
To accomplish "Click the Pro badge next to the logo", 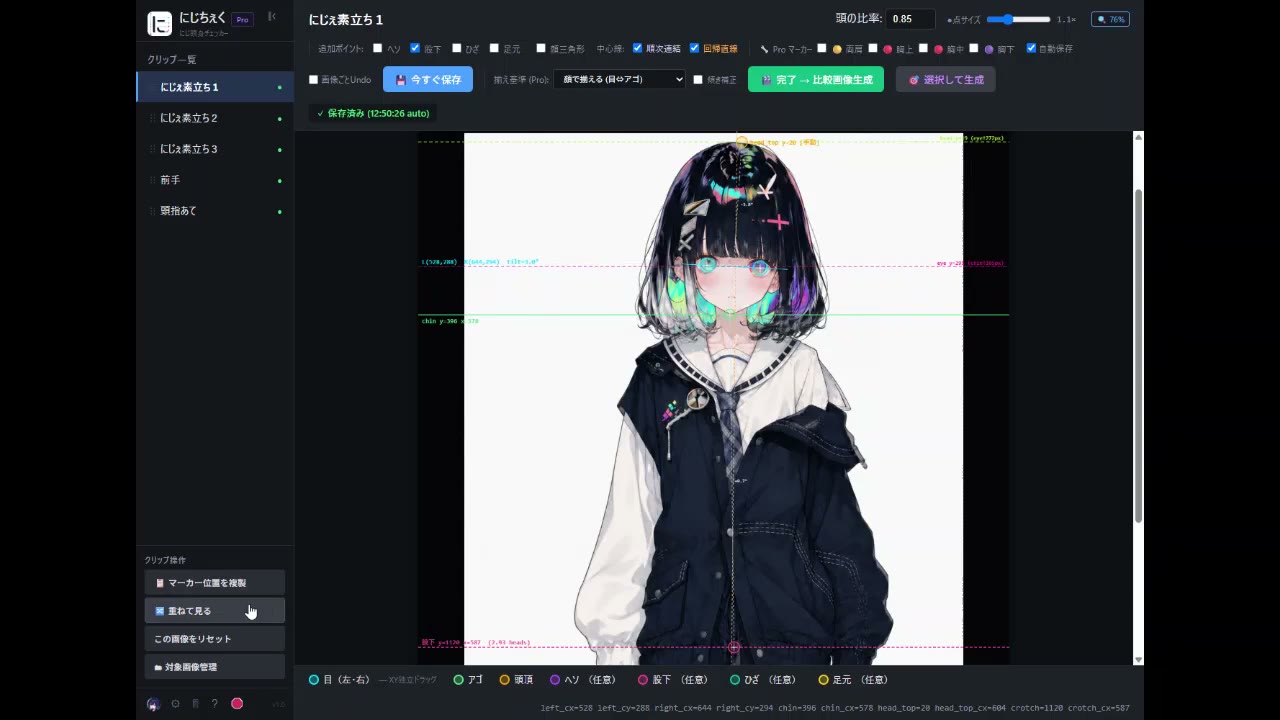I will [242, 19].
